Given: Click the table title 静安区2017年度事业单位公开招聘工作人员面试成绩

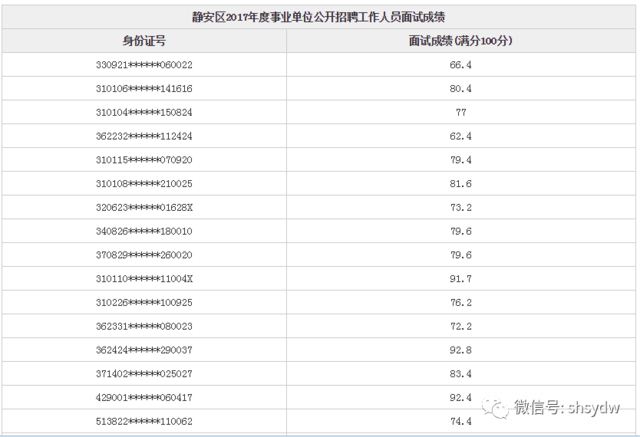Looking at the screenshot, I should point(318,17).
